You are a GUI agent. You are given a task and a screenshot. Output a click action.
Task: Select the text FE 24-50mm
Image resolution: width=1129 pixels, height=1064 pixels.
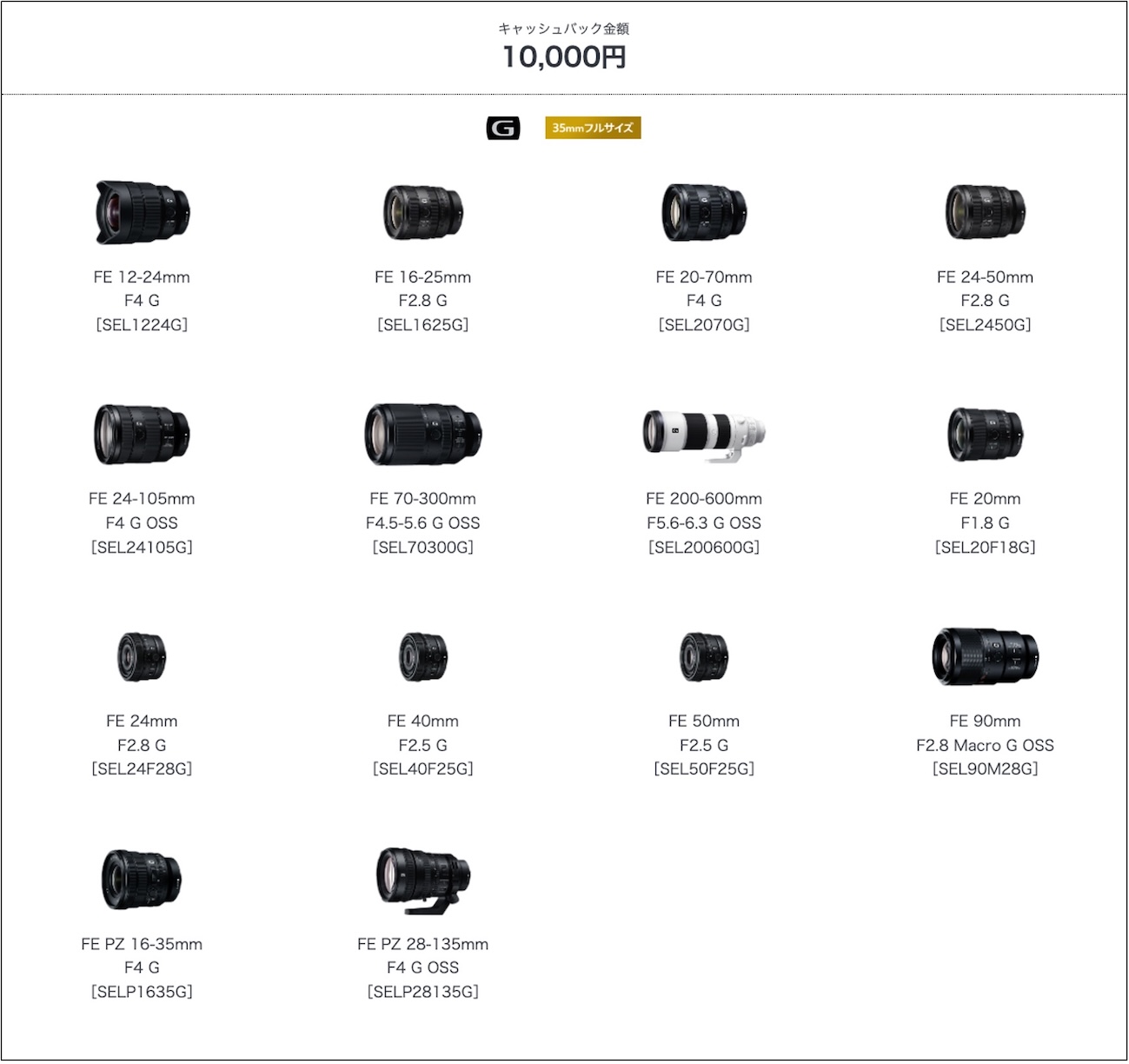click(x=986, y=277)
